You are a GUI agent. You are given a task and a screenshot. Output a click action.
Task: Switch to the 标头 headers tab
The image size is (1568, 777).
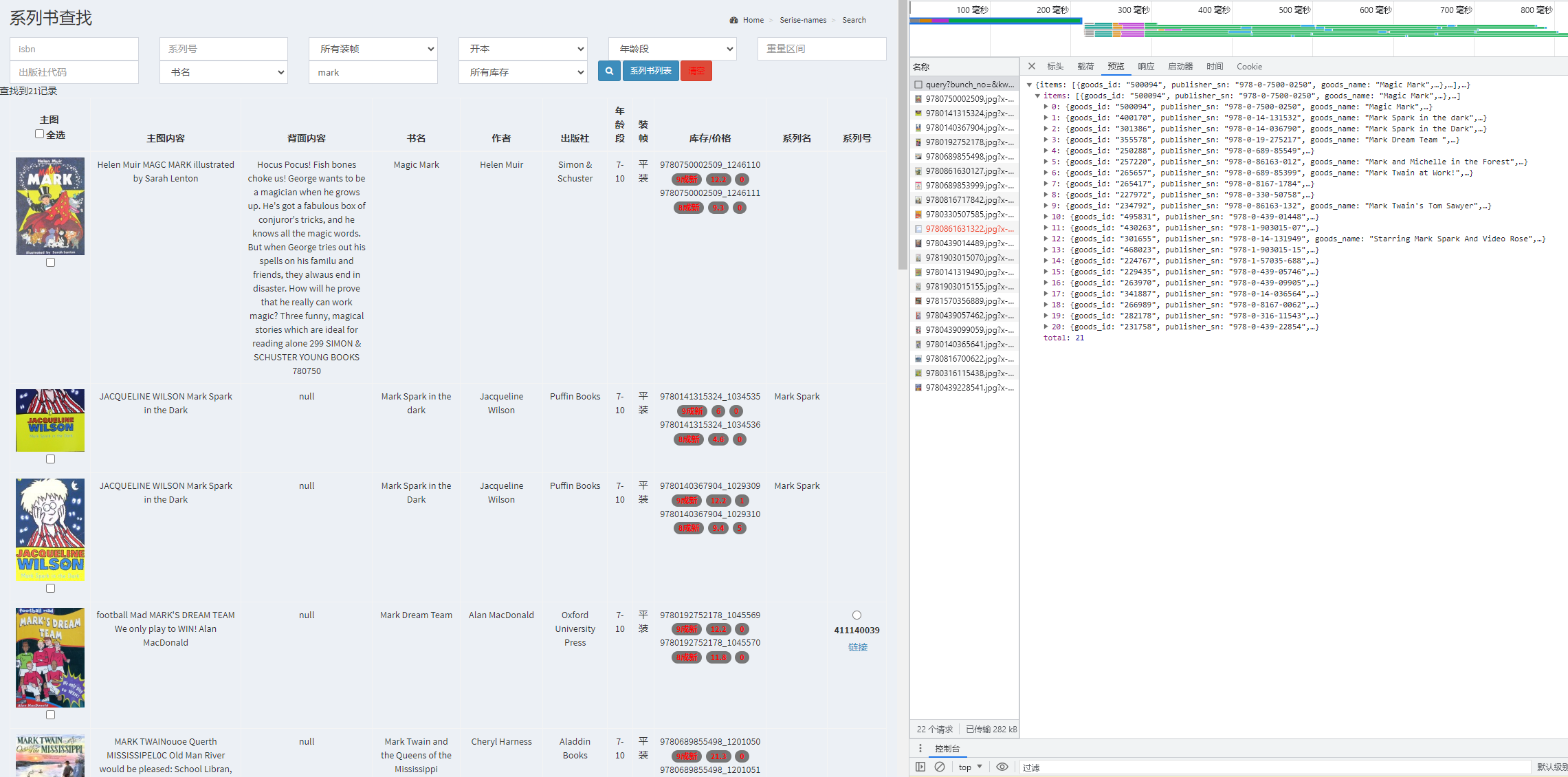click(1055, 67)
